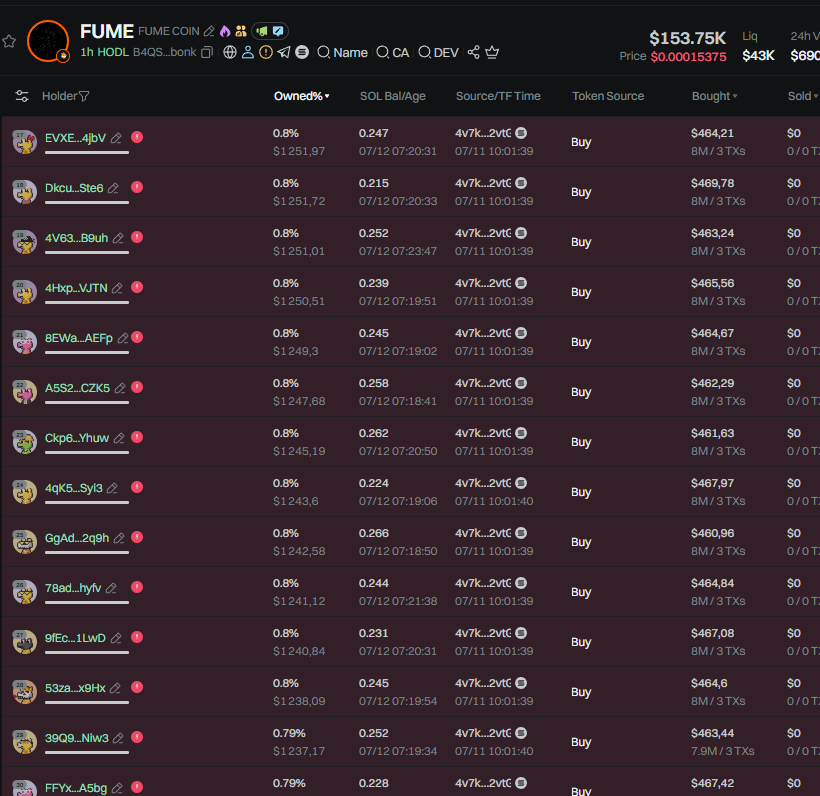The image size is (820, 796).
Task: Open holder A5S2...CZK5
Action: (x=77, y=388)
